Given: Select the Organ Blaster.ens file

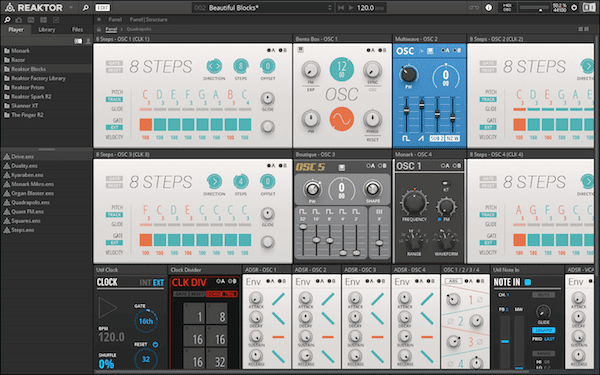Looking at the screenshot, I should click(x=33, y=193).
